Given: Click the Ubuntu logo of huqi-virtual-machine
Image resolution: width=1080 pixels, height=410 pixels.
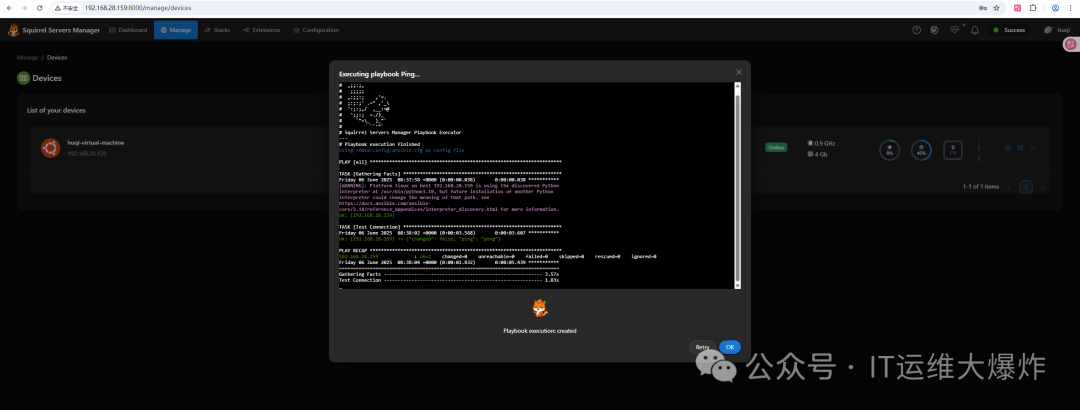Looking at the screenshot, I should point(49,147).
